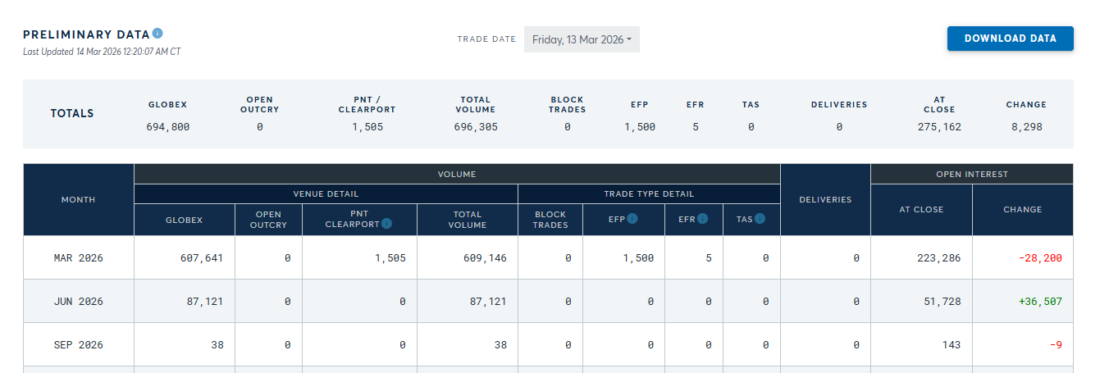Click the CHANGE column header in the table

(1023, 210)
